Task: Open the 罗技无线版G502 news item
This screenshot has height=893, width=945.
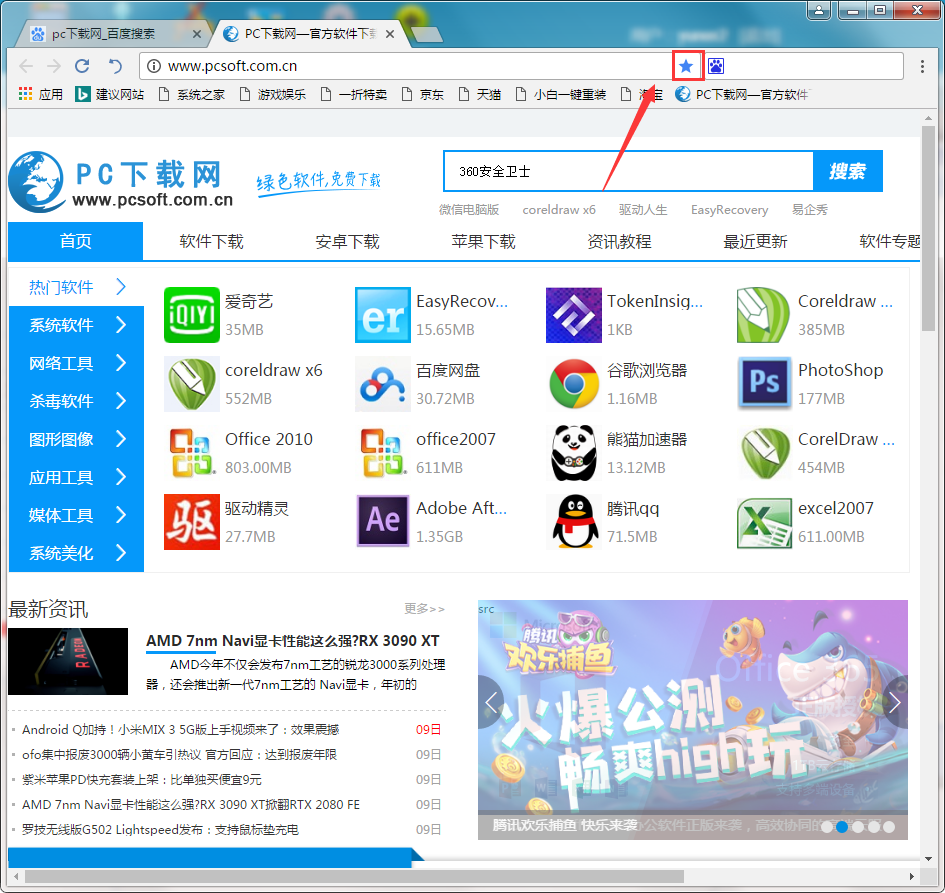Action: [x=160, y=830]
